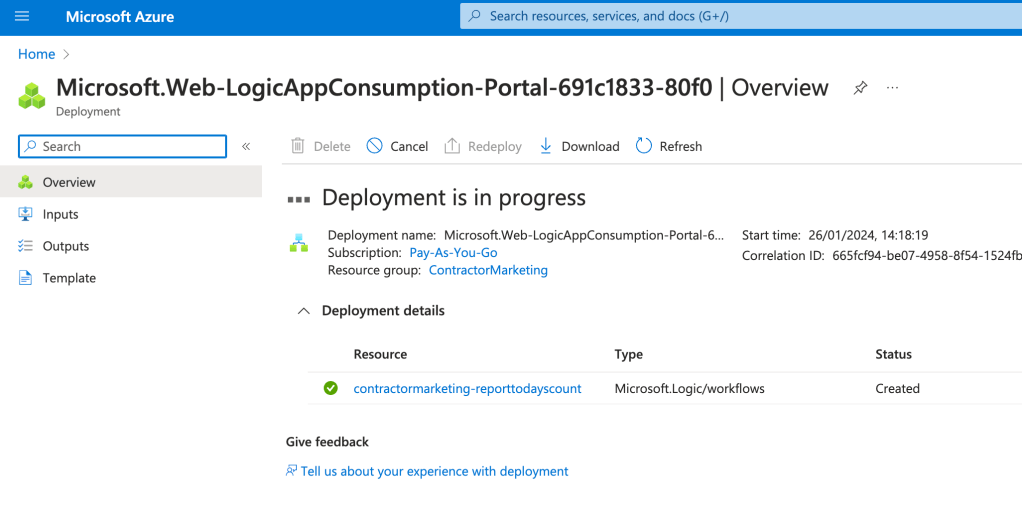Click the Cancel circle-slash icon
The height and width of the screenshot is (527, 1022).
click(x=375, y=146)
